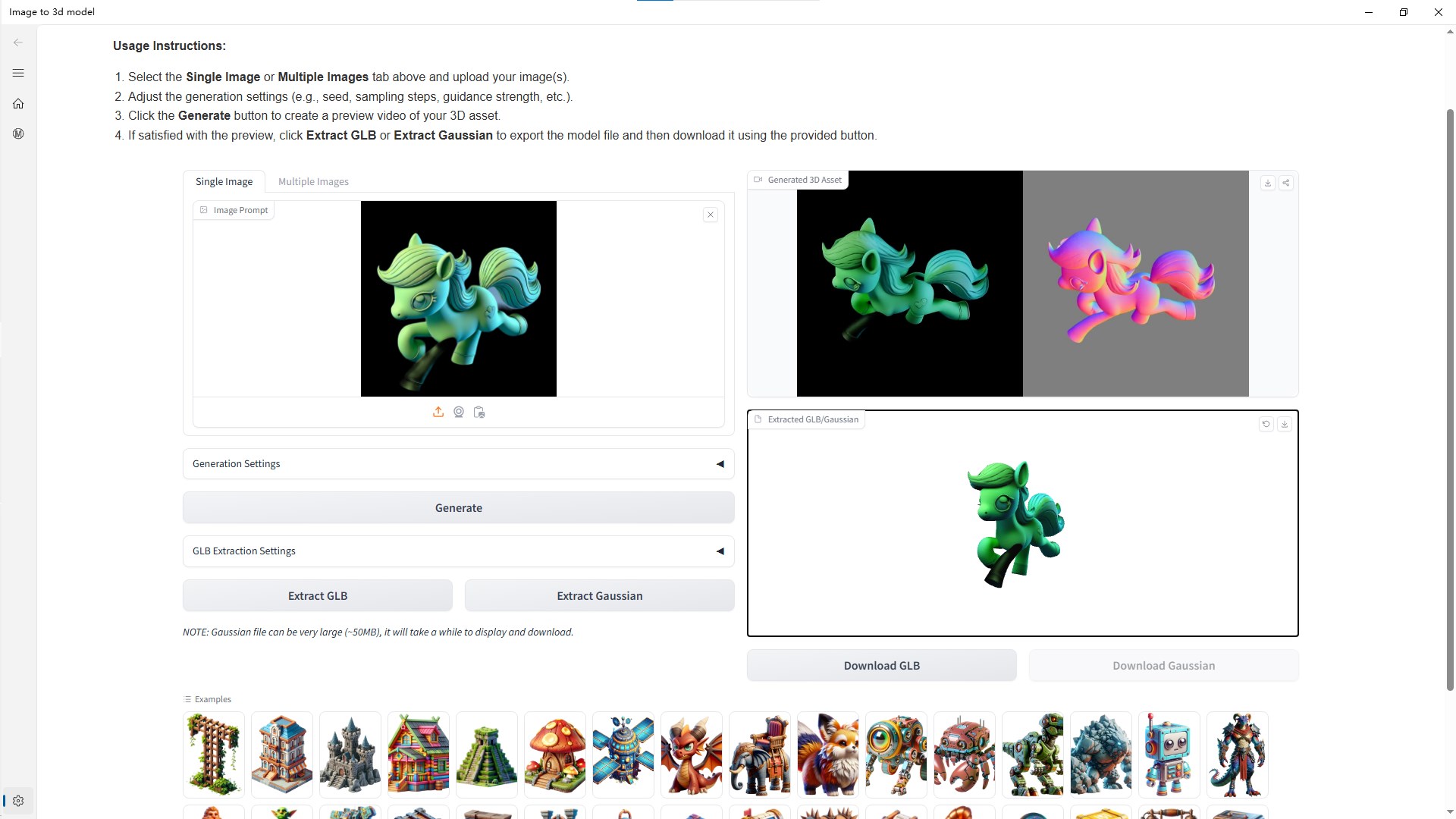
Task: Collapse the Generation Settings section
Action: point(720,463)
